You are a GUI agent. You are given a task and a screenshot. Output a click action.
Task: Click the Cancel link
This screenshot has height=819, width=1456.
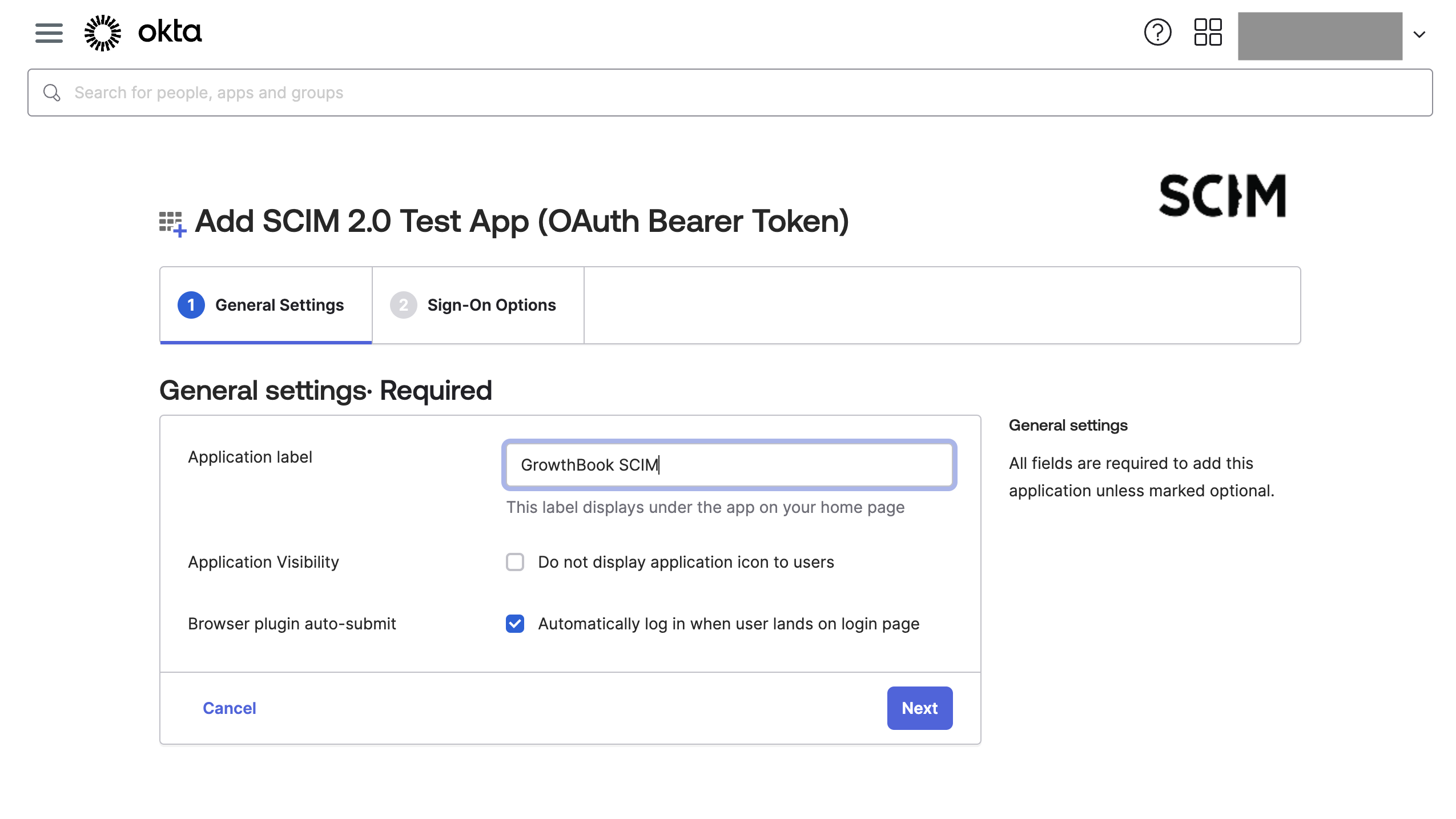point(229,708)
